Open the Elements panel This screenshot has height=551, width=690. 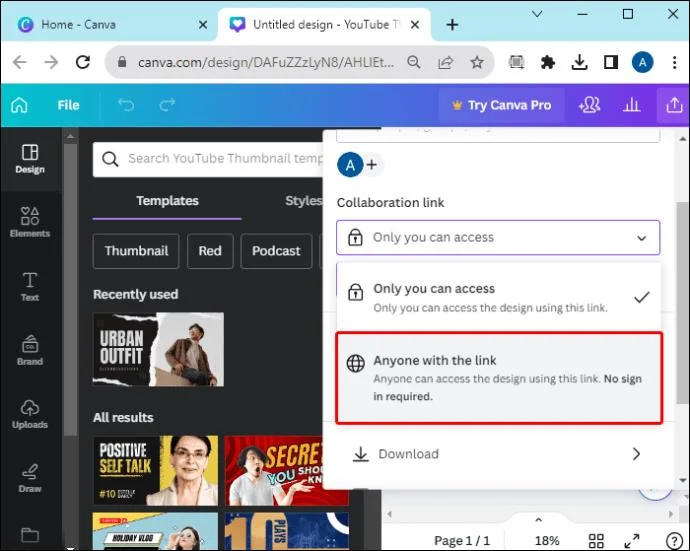[x=30, y=222]
